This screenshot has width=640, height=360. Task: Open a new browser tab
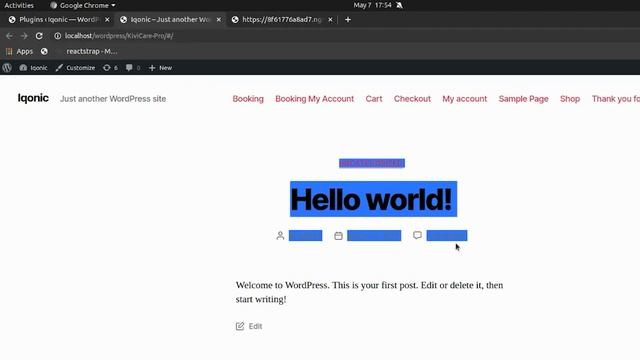point(348,20)
